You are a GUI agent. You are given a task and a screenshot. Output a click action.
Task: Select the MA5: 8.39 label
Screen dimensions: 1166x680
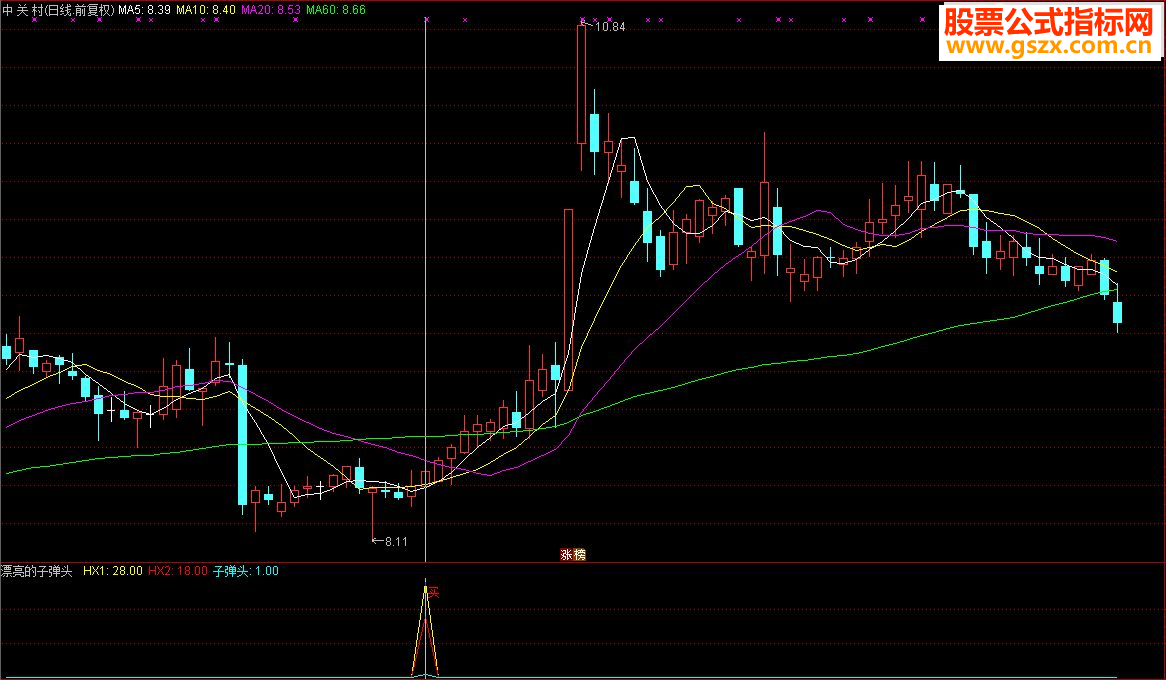coord(144,10)
